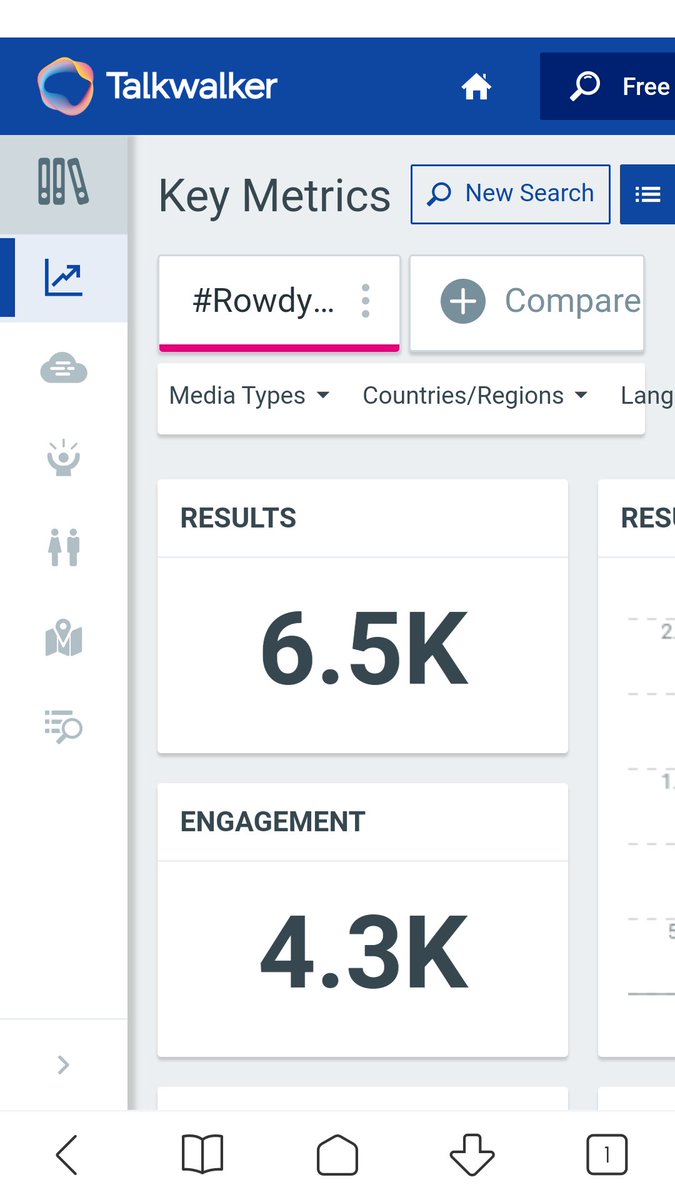Click the 6.5K results value
675x1200 pixels.
click(x=364, y=650)
